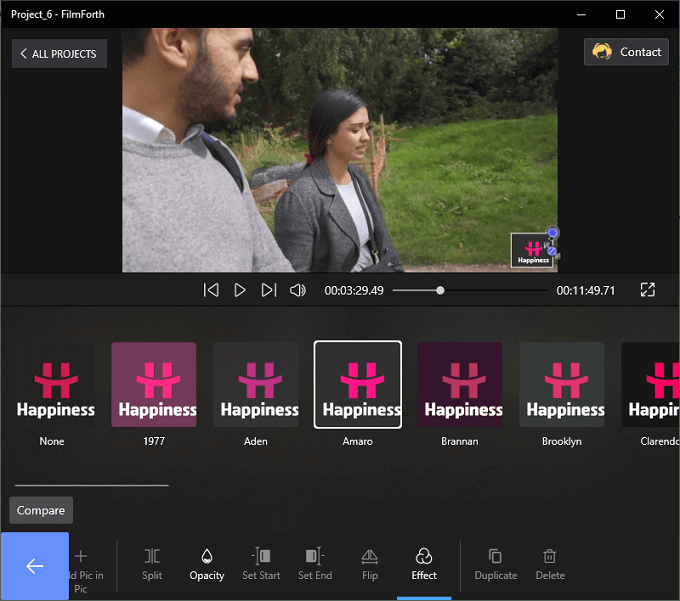Apply the 1977 effect filter

154,384
